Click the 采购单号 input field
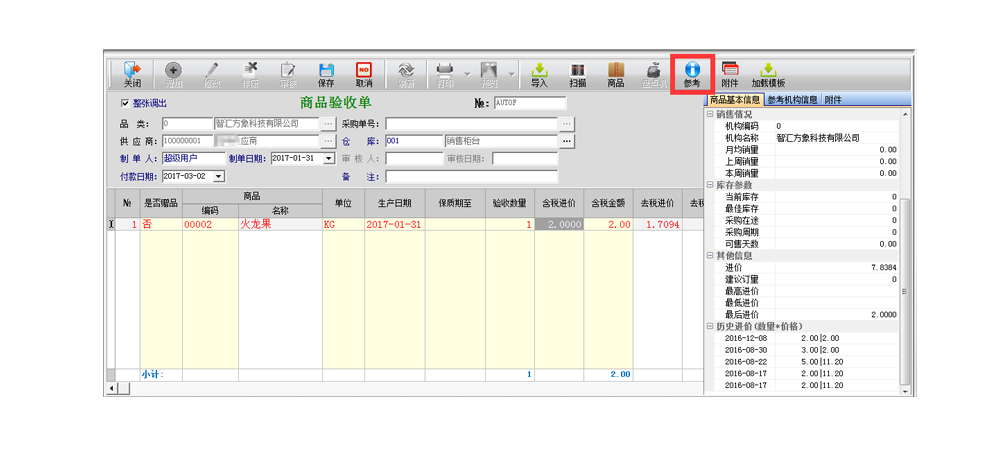The width and height of the screenshot is (1000, 450). point(471,123)
